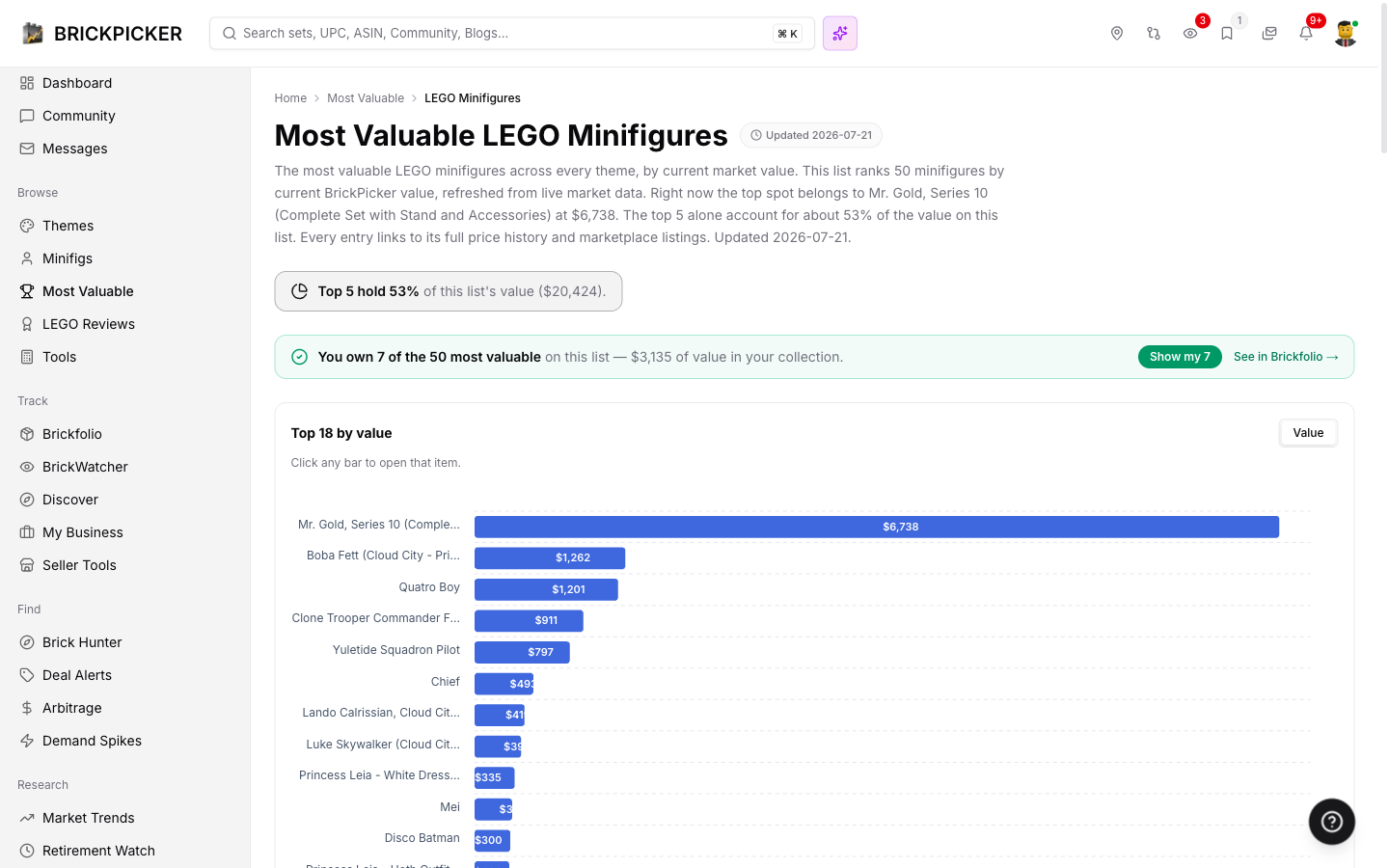Image resolution: width=1389 pixels, height=868 pixels.
Task: Focus the search sets input field
Action: point(512,34)
